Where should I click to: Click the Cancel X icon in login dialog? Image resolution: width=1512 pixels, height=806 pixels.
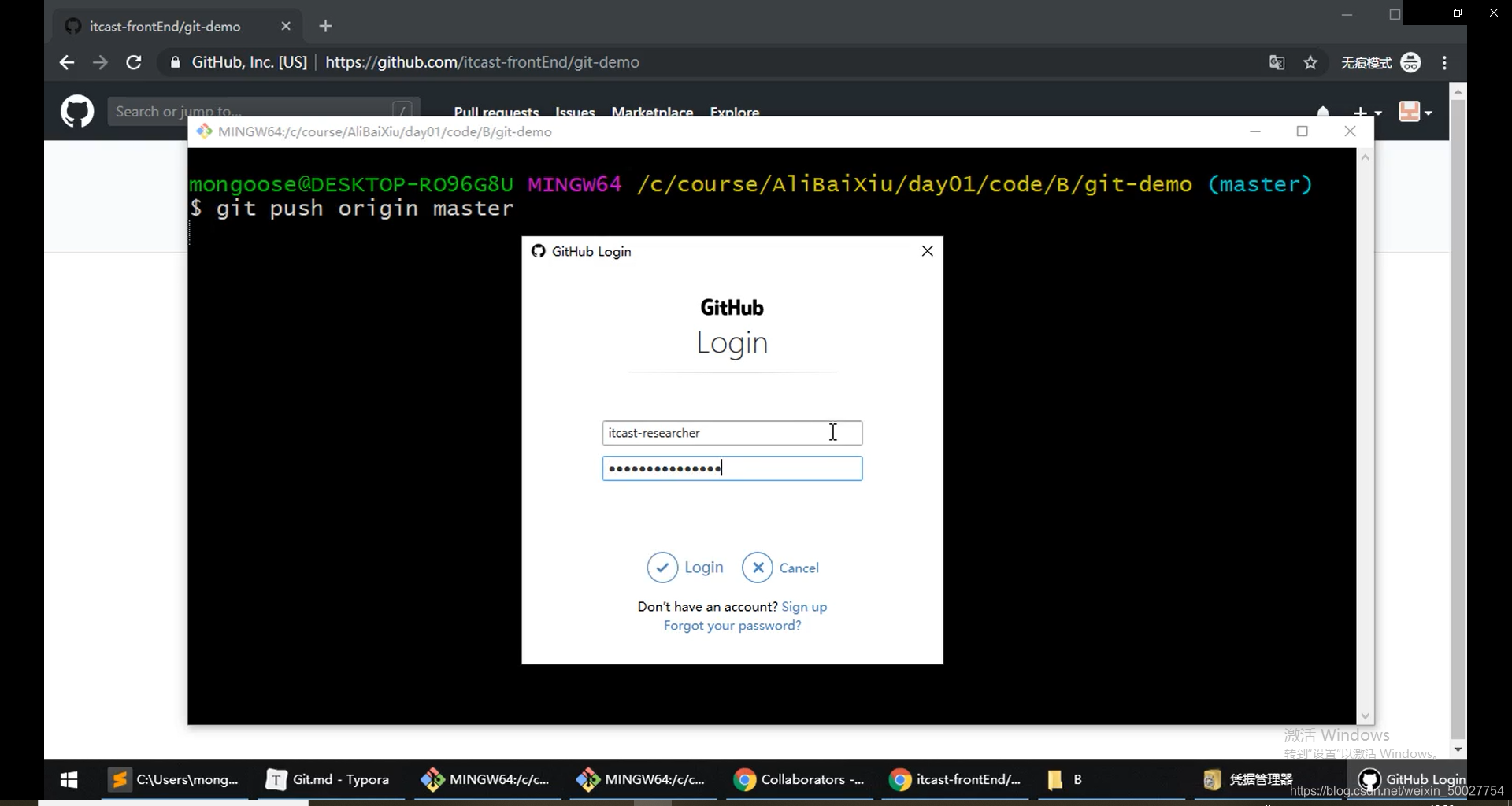click(x=758, y=568)
